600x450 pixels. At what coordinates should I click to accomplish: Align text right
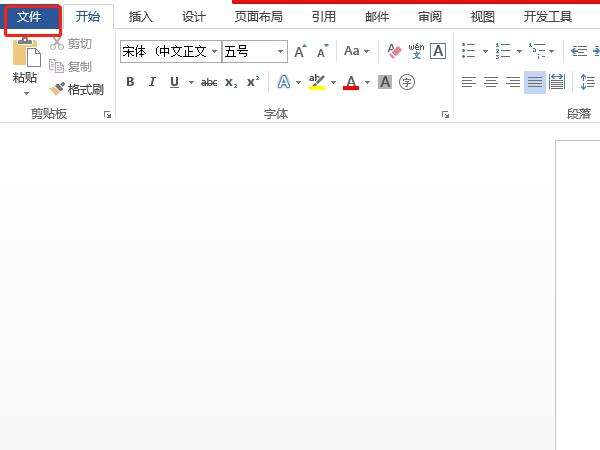[x=513, y=82]
